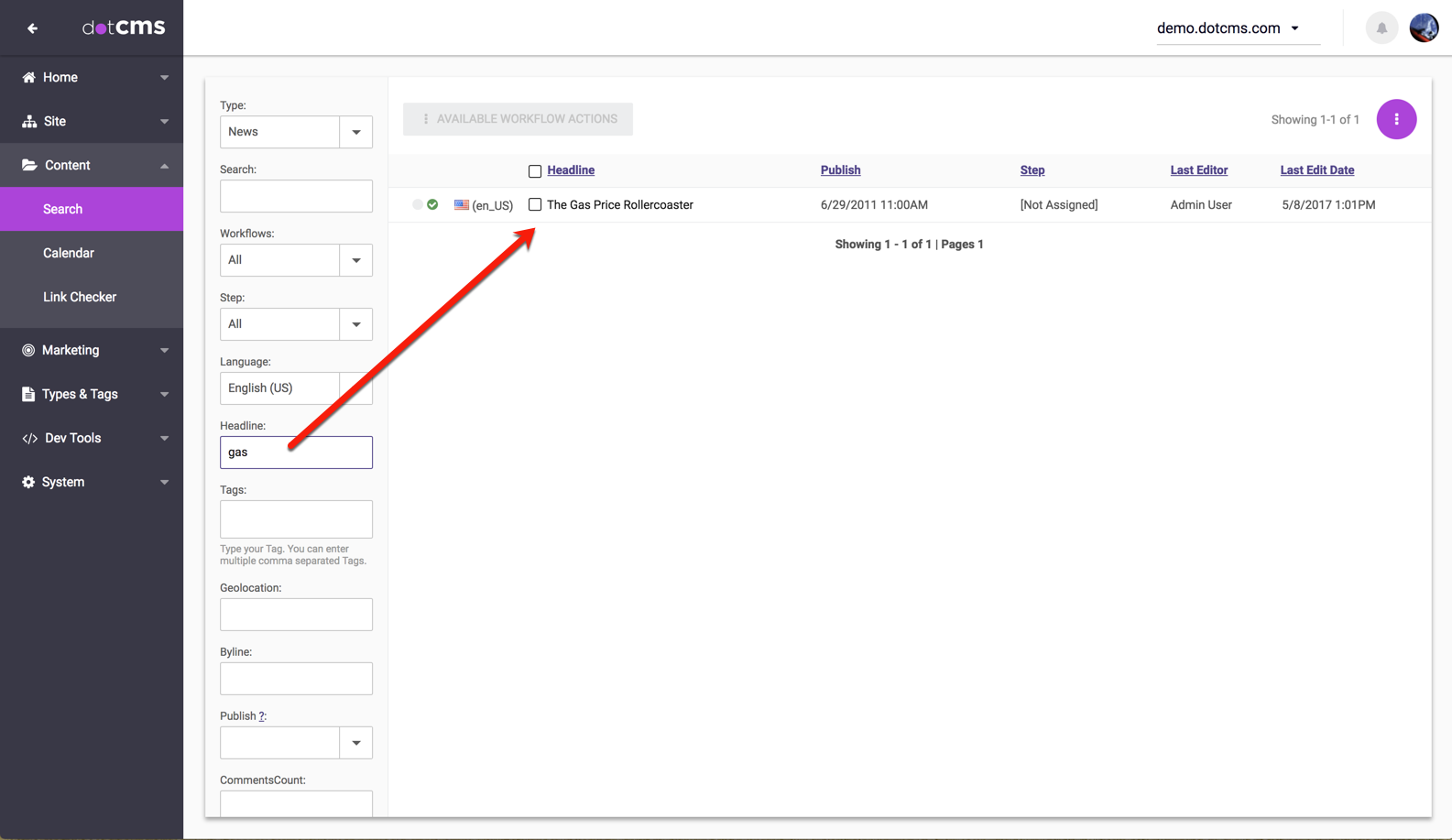
Task: Tick the Gas Price Rollercoaster row checkbox
Action: coord(535,205)
